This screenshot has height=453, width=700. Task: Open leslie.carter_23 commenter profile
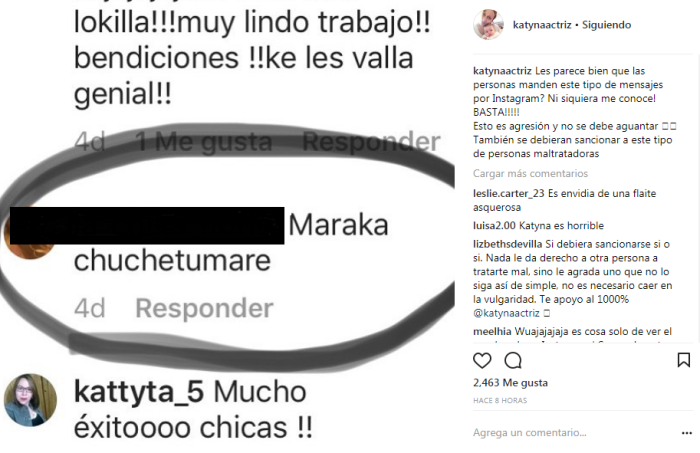508,194
